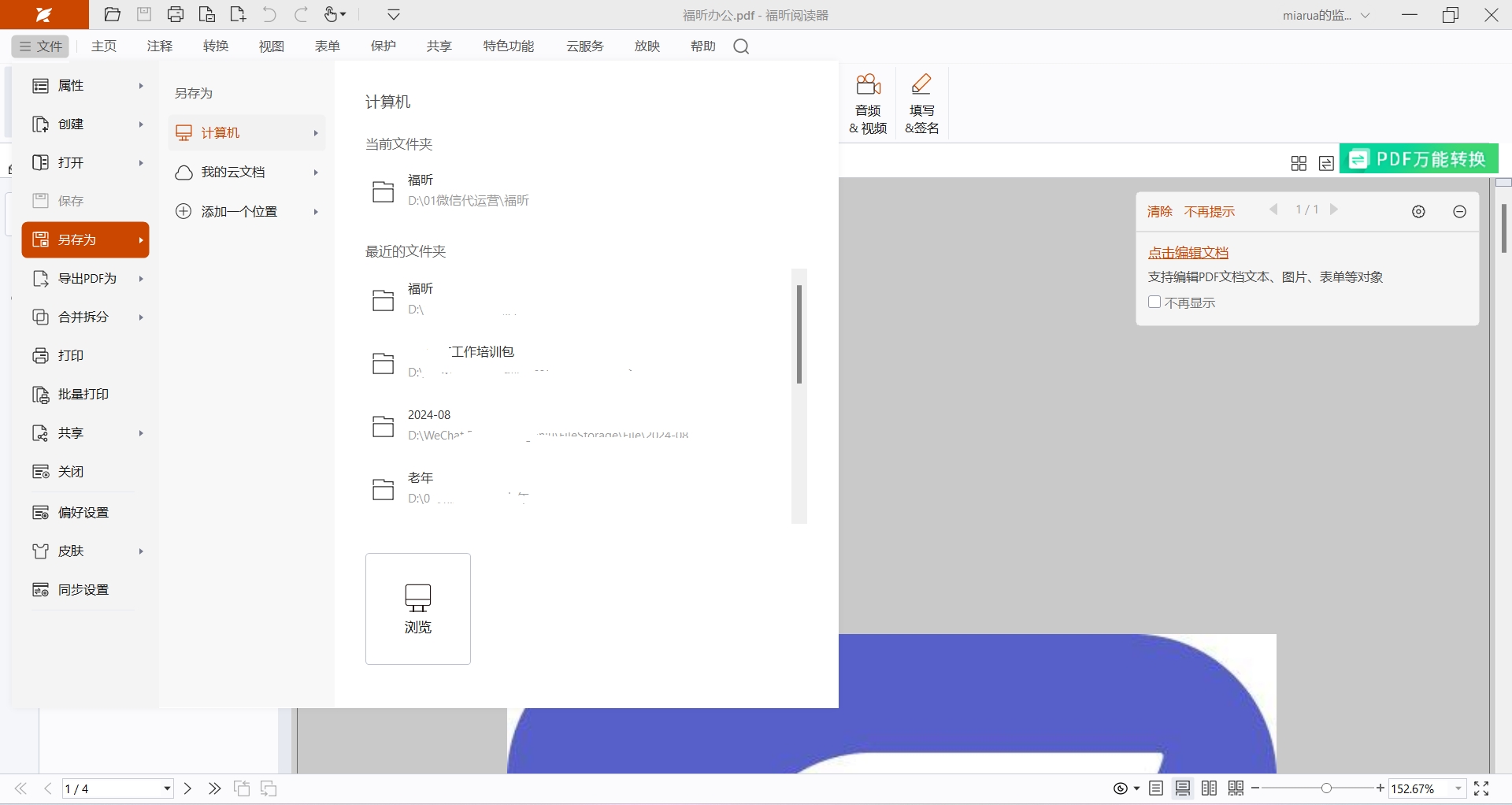Click the zoom in plus button
Screen dimensions: 1512x805
1380,788
